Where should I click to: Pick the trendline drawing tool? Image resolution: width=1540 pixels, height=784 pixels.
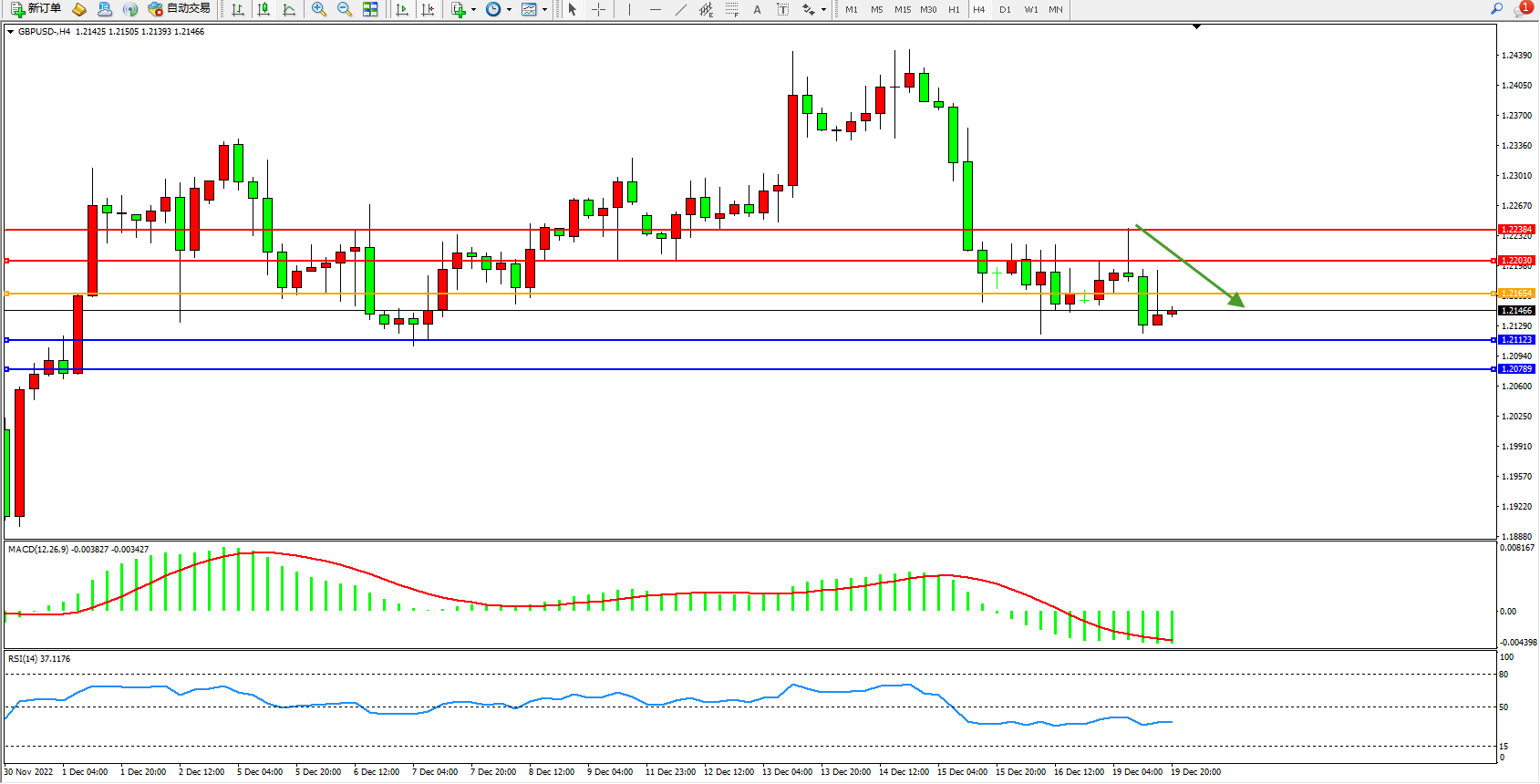[681, 9]
